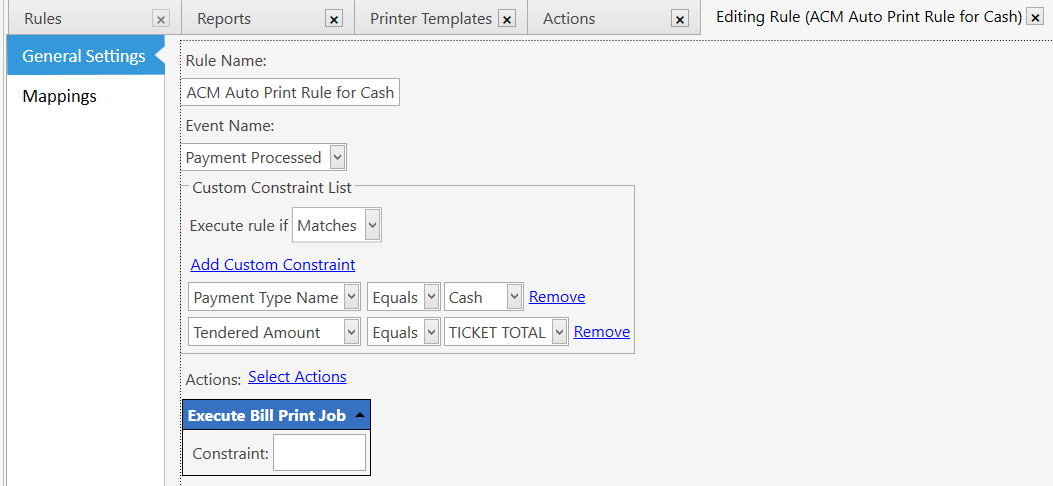Close the Actions tab
This screenshot has height=486, width=1053.
pyautogui.click(x=680, y=19)
